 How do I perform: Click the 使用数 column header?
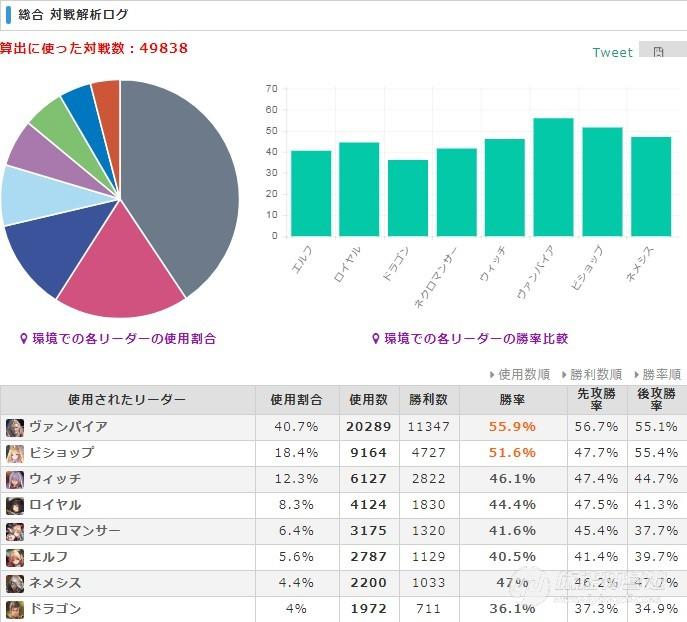(368, 399)
